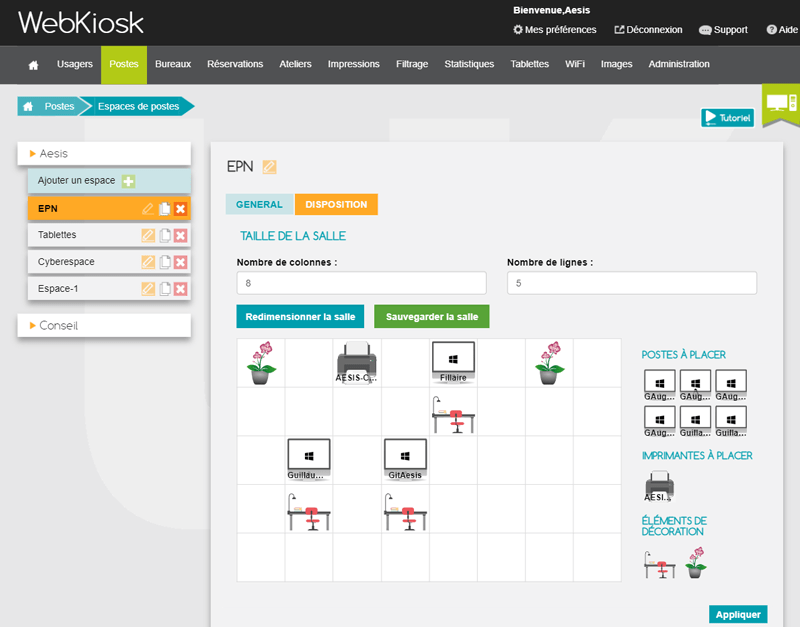Open the Impressions menu
Screen dimensions: 800x627
[354, 64]
